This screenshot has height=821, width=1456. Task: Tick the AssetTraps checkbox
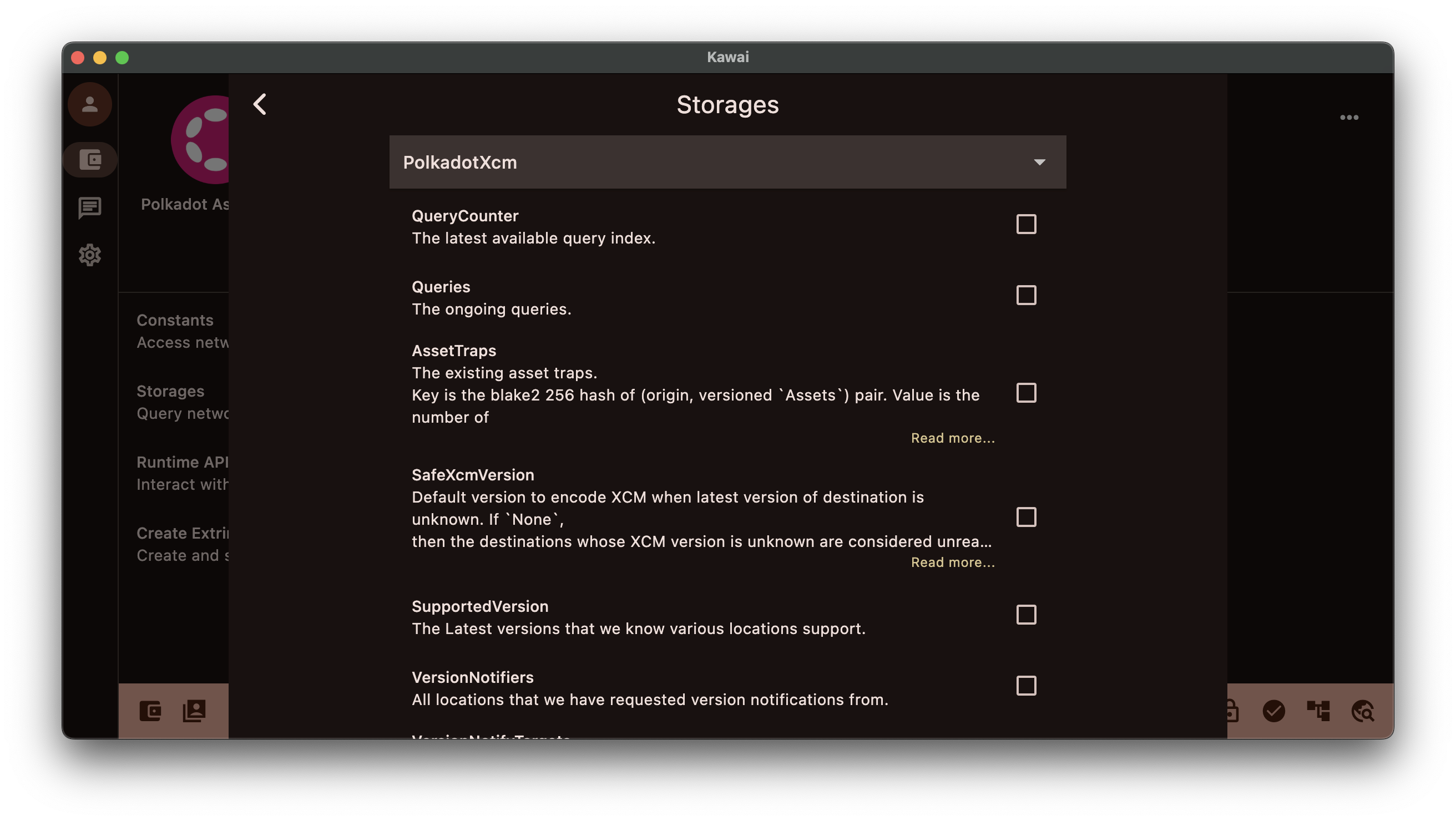pos(1026,393)
